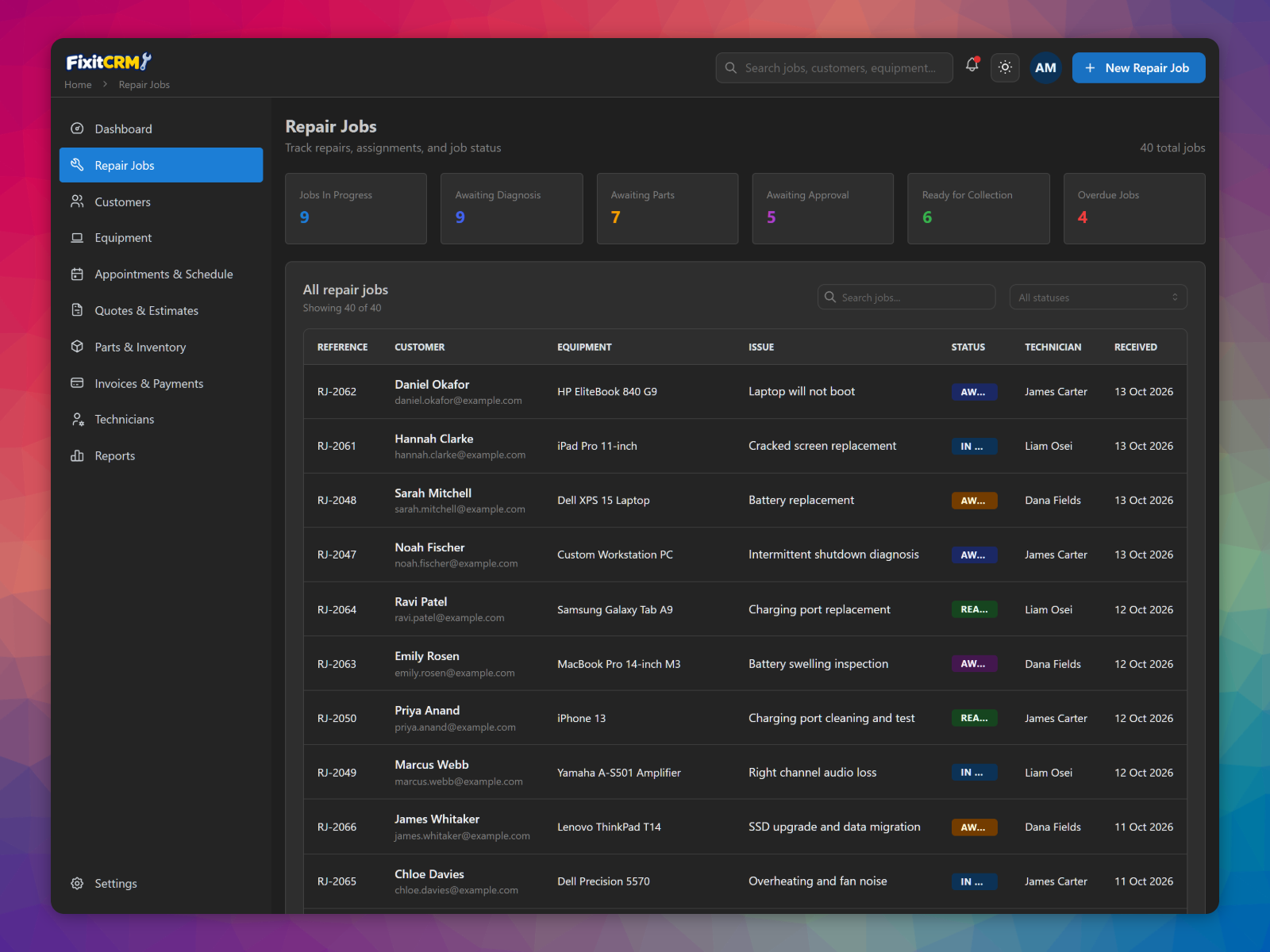The image size is (1270, 952).
Task: Click the Search jobs table field
Action: pyautogui.click(x=906, y=297)
